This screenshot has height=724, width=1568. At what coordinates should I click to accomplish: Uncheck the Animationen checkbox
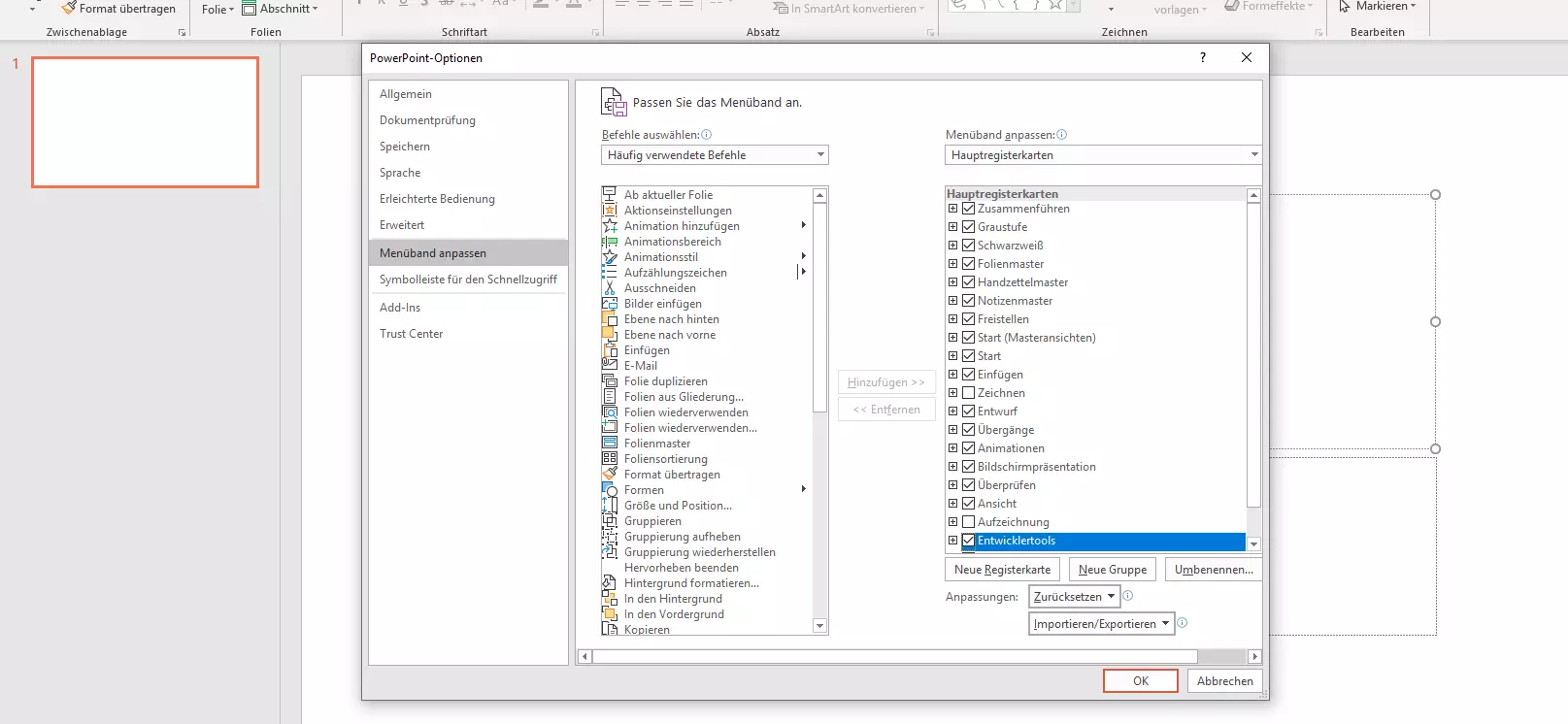(968, 447)
